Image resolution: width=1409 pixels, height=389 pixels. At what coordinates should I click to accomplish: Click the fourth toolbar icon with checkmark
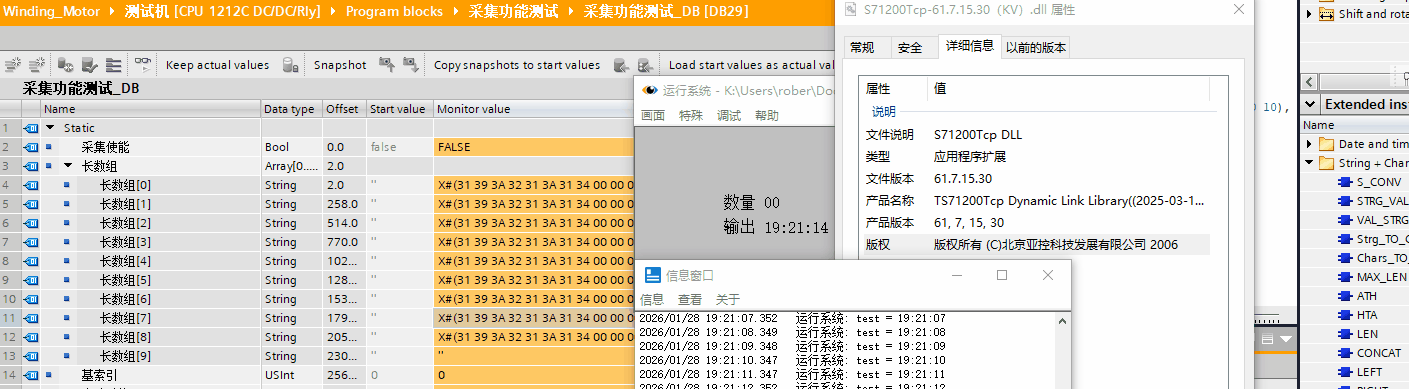[90, 65]
